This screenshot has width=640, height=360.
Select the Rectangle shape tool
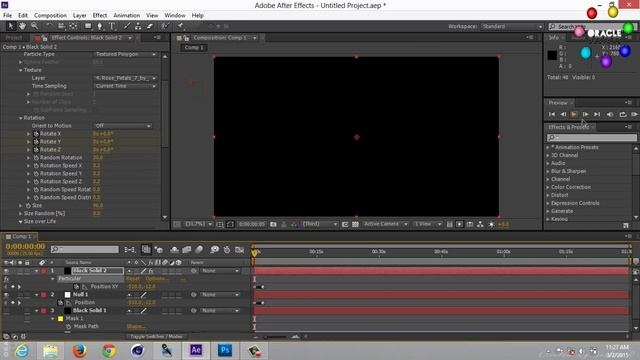tap(88, 26)
